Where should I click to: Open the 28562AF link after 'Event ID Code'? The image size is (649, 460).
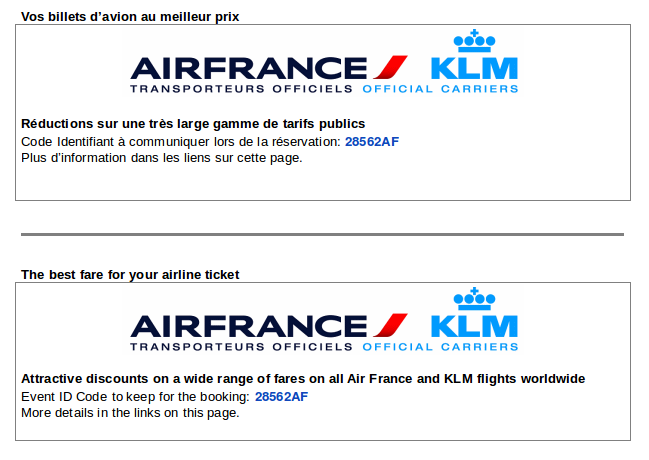[x=281, y=397]
